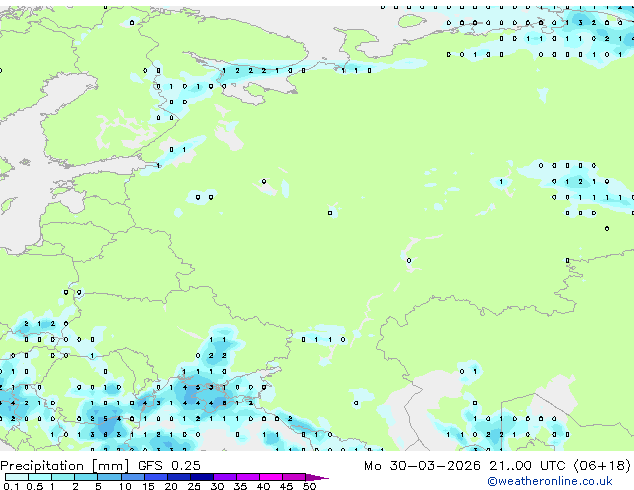634x490 pixels.
Task: Click the 'Mo 30-03-2026' date text
Action: [422, 466]
